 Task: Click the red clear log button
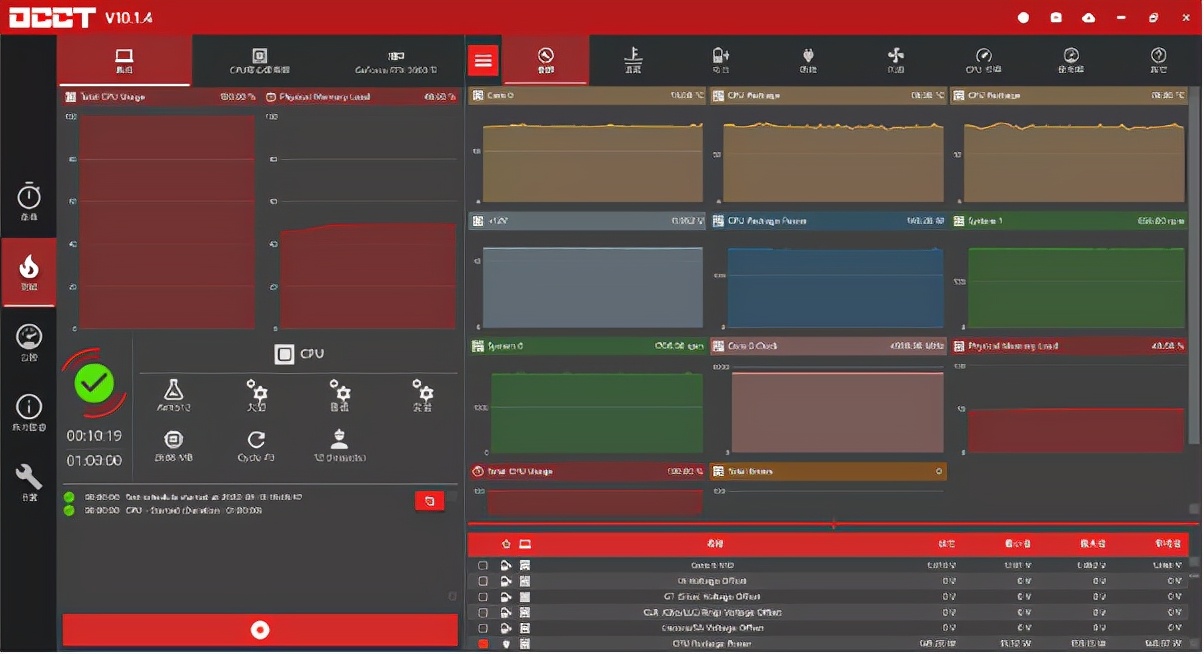pyautogui.click(x=429, y=501)
